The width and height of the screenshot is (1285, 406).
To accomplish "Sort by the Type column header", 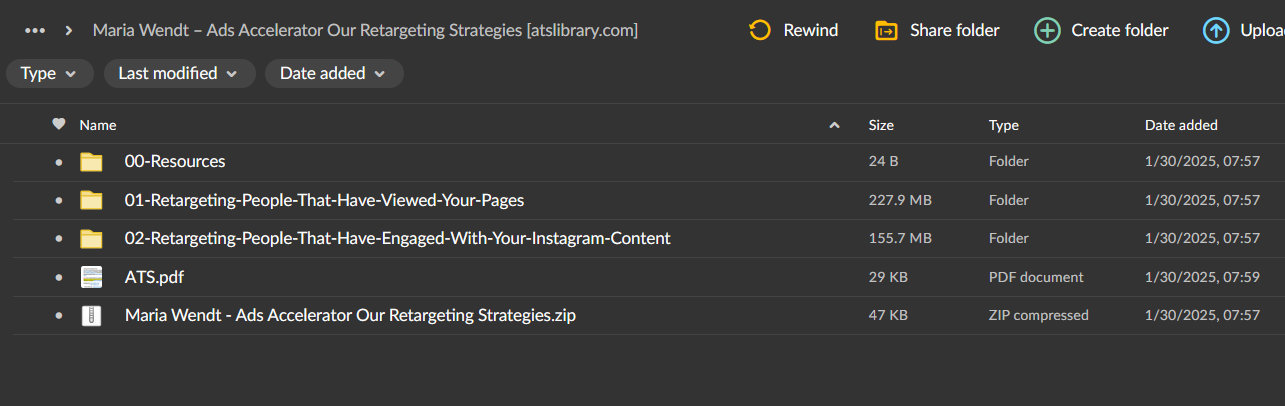I will 1004,125.
